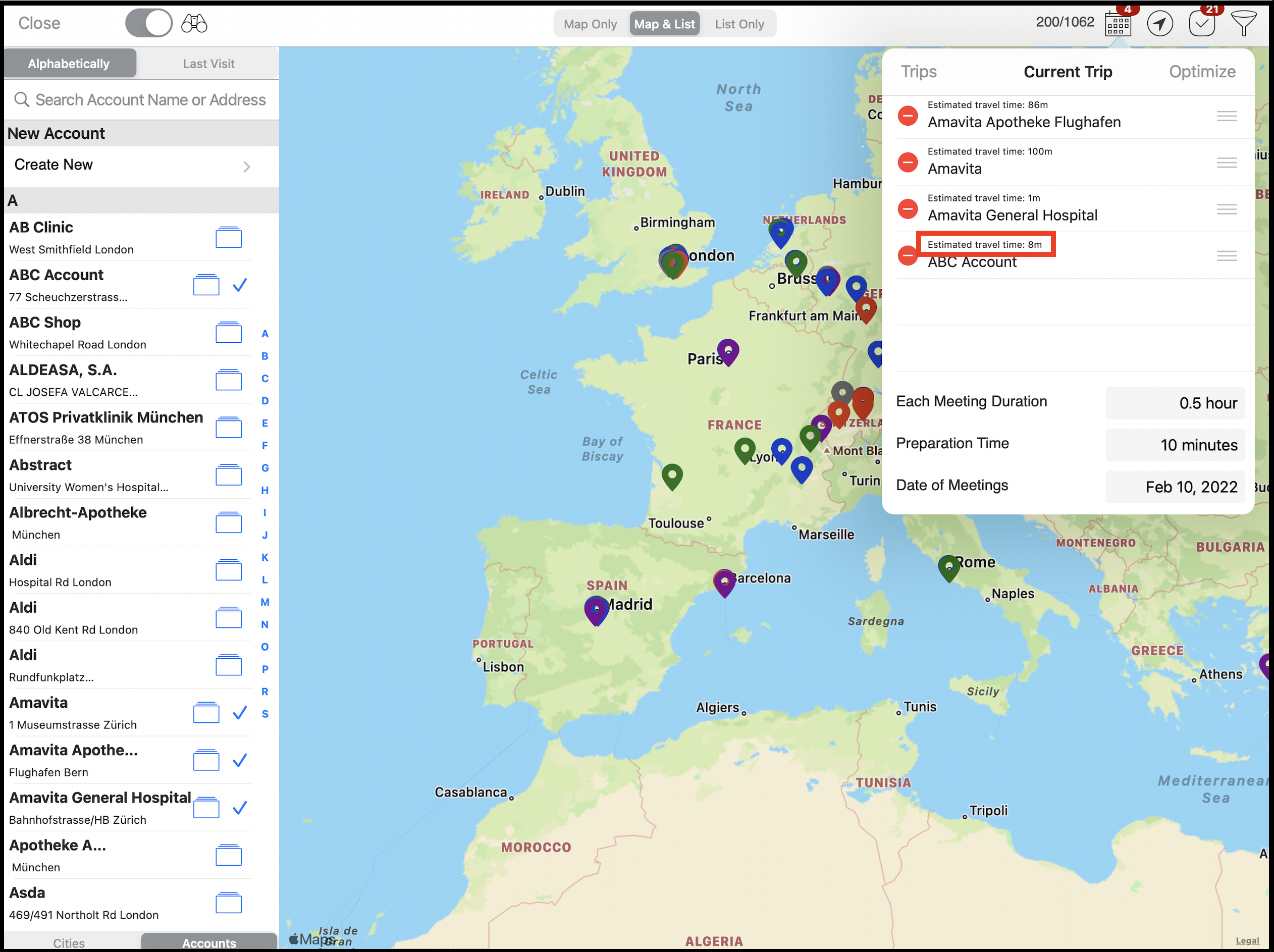Click the location arrow navigation icon
1274x952 pixels.
pos(1161,24)
